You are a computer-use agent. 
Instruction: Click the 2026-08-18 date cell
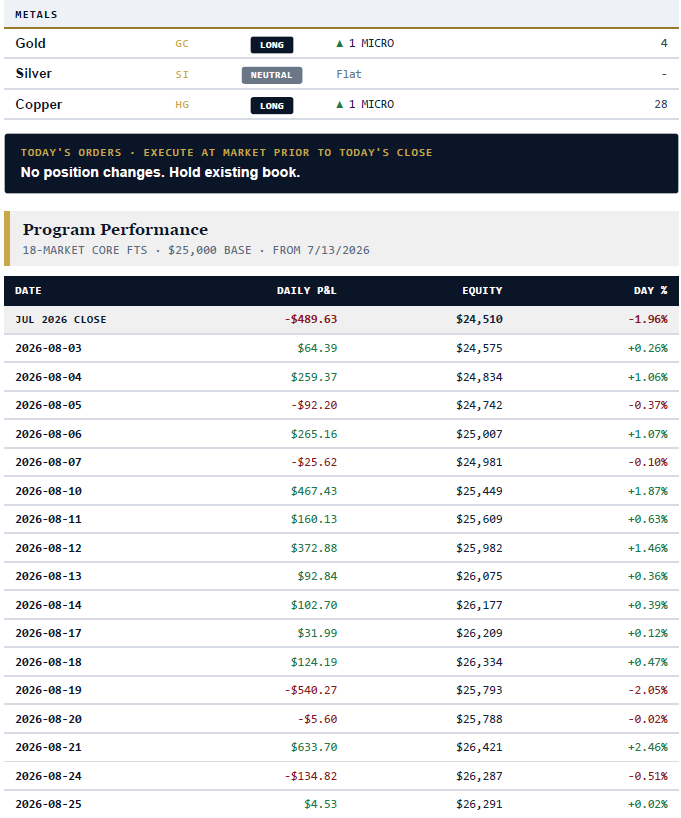(x=49, y=663)
